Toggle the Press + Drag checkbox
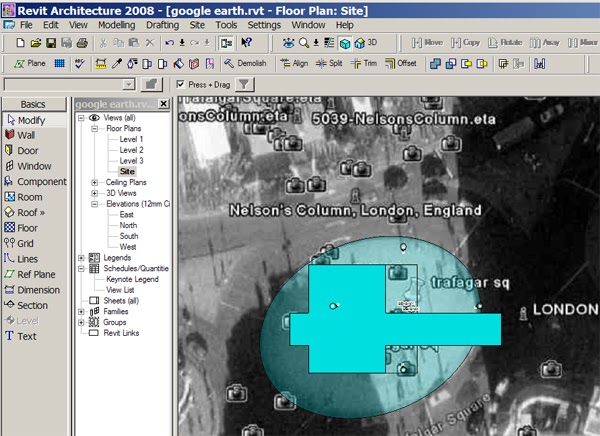Image resolution: width=600 pixels, height=436 pixels. [181, 84]
